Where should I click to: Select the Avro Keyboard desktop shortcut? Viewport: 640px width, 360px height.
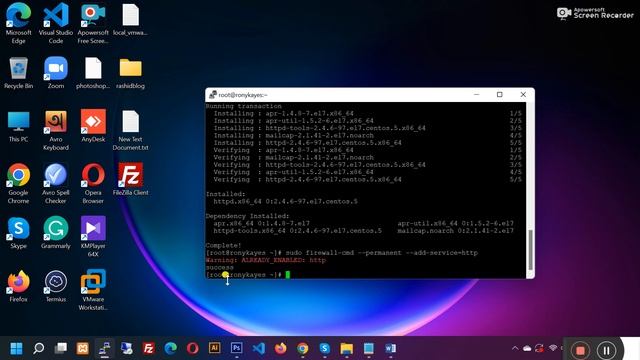(x=56, y=130)
